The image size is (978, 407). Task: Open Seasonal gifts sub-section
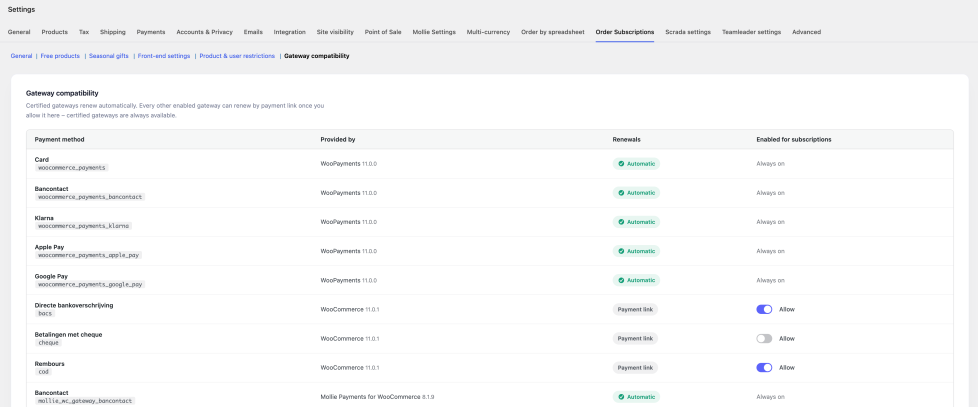pyautogui.click(x=109, y=56)
